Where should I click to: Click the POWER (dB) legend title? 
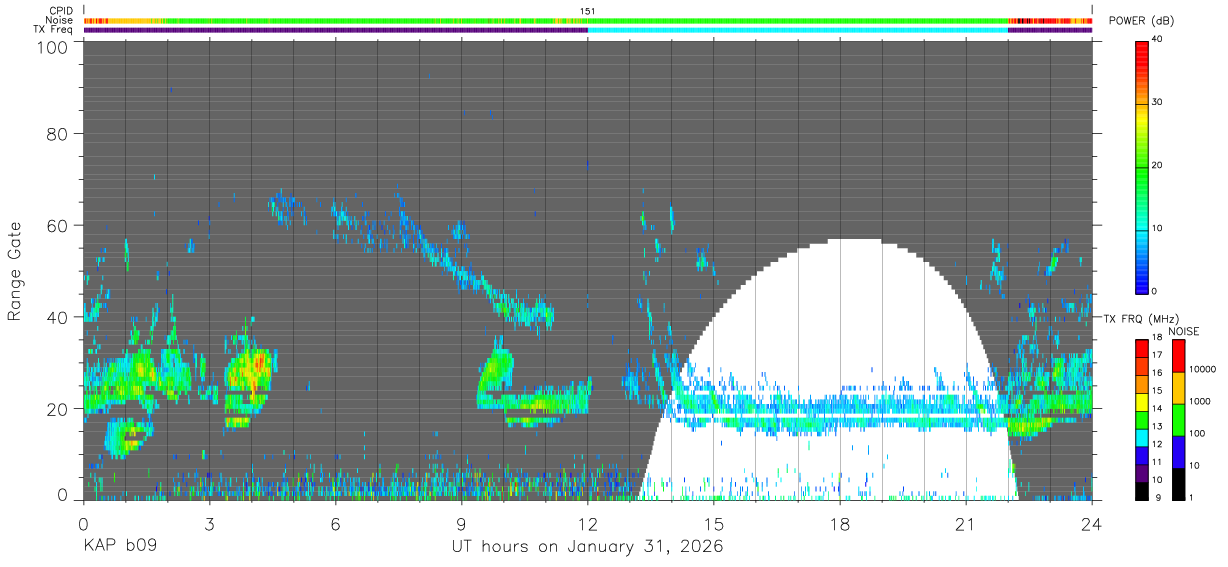click(1142, 21)
